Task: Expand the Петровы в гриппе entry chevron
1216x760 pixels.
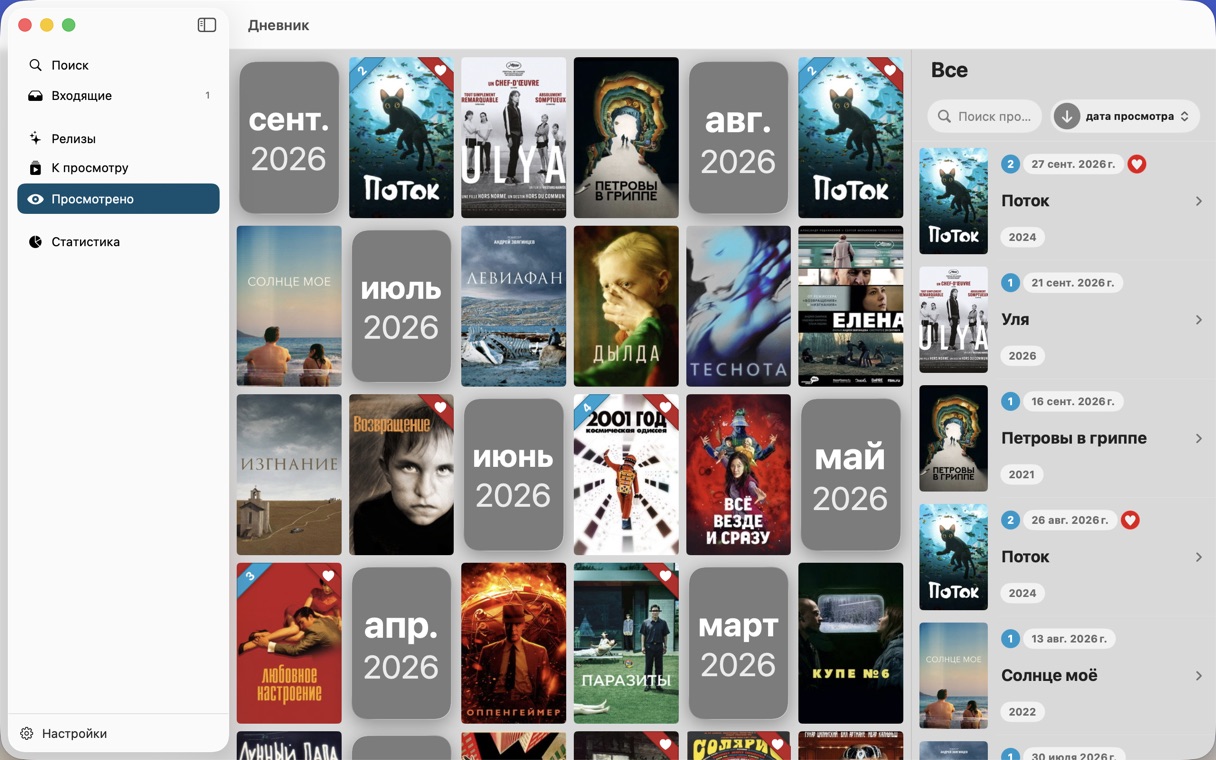Action: click(1198, 438)
